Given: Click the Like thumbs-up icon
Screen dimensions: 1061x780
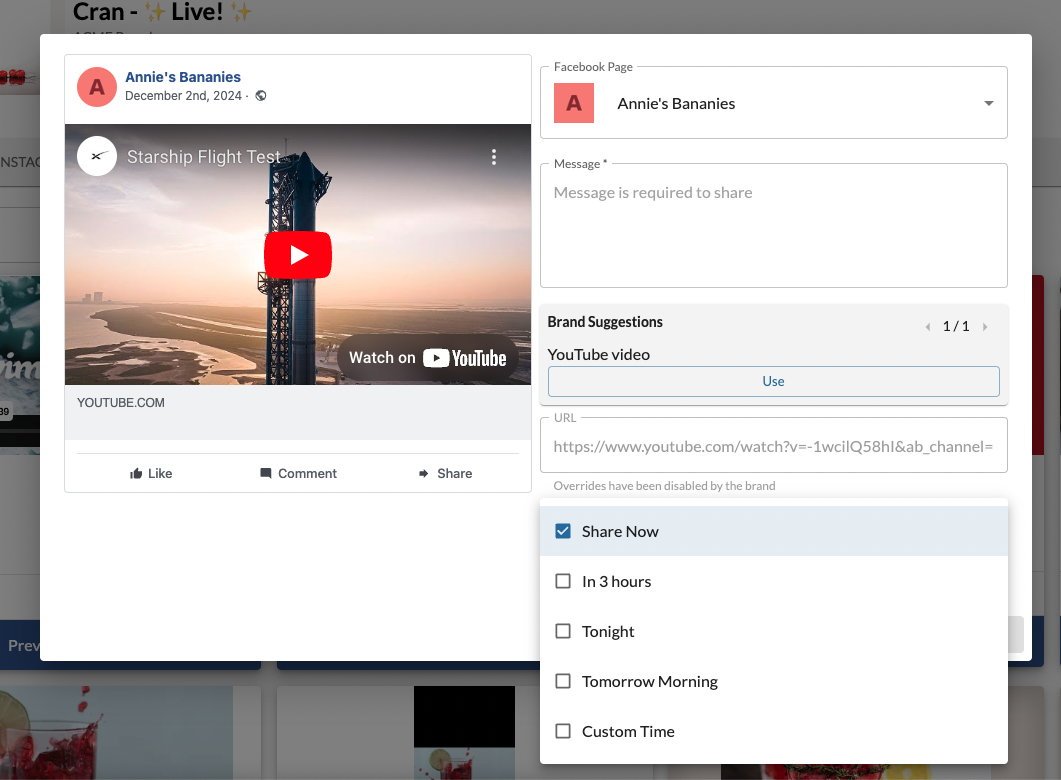Looking at the screenshot, I should coord(136,474).
